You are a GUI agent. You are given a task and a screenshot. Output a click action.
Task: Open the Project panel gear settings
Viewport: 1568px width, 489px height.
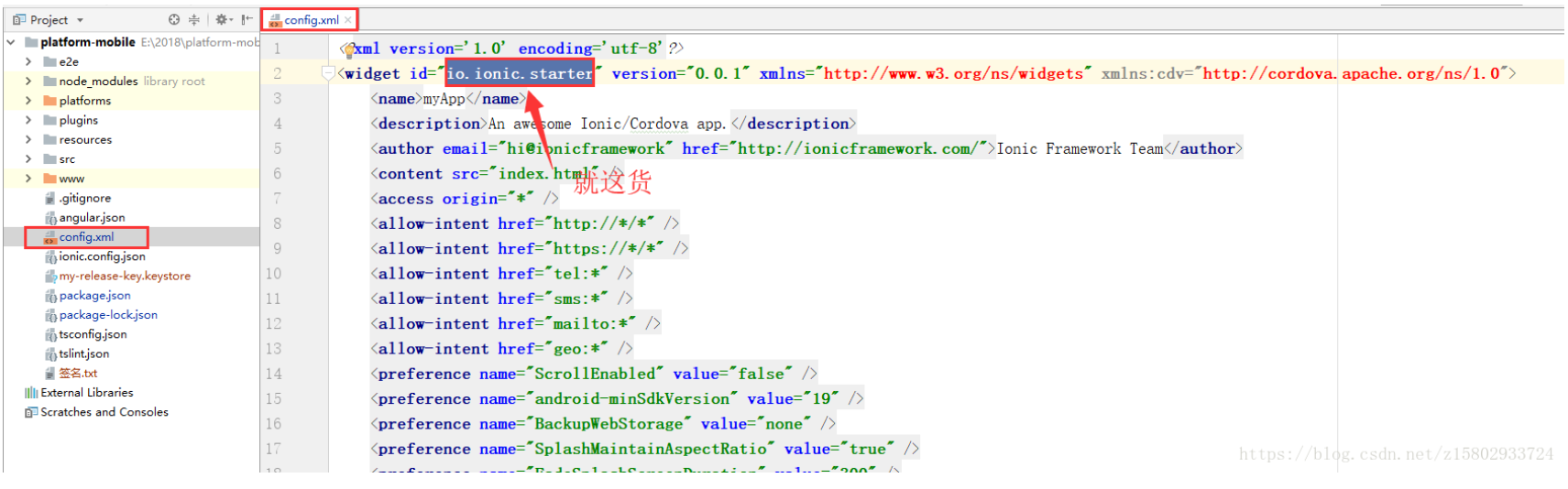221,19
